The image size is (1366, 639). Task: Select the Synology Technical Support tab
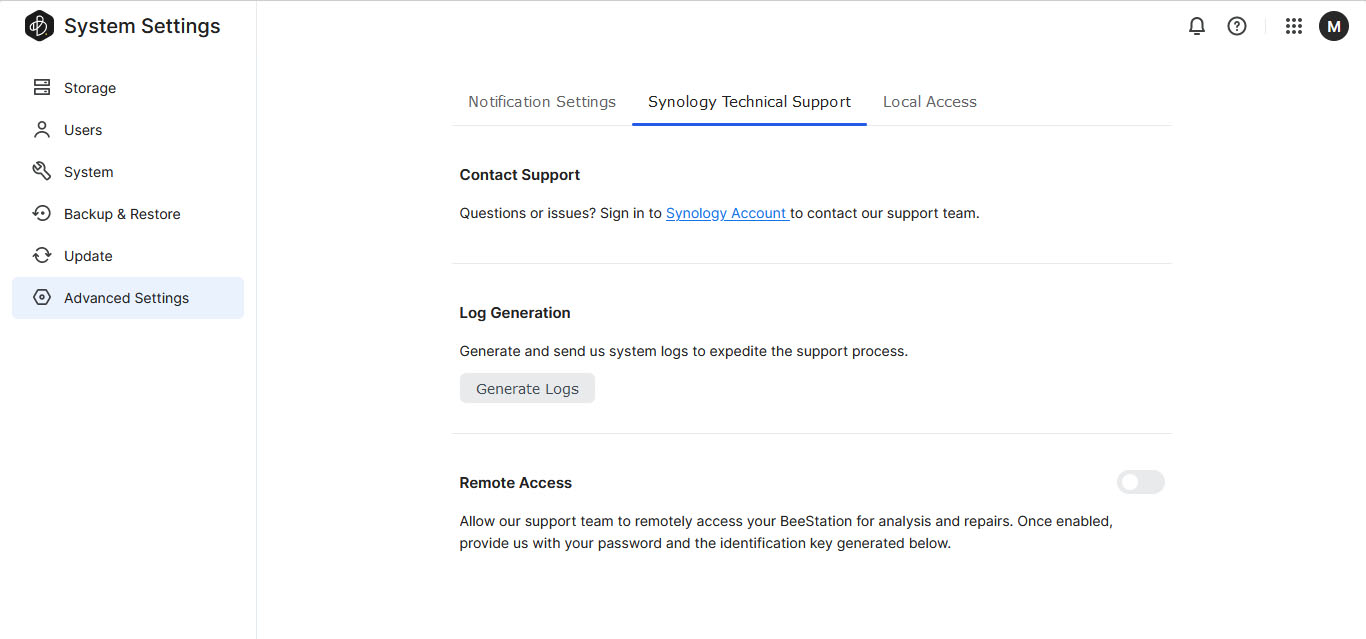tap(749, 102)
